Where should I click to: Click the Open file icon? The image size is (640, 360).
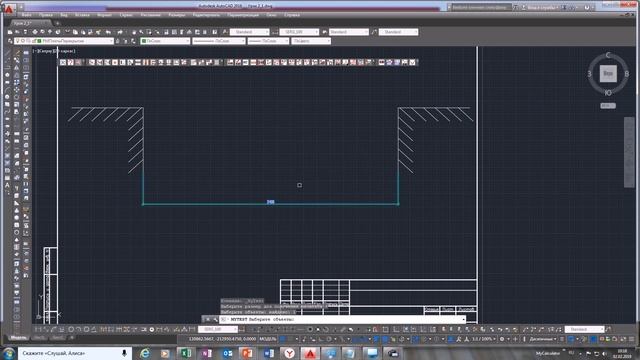[x=17, y=32]
